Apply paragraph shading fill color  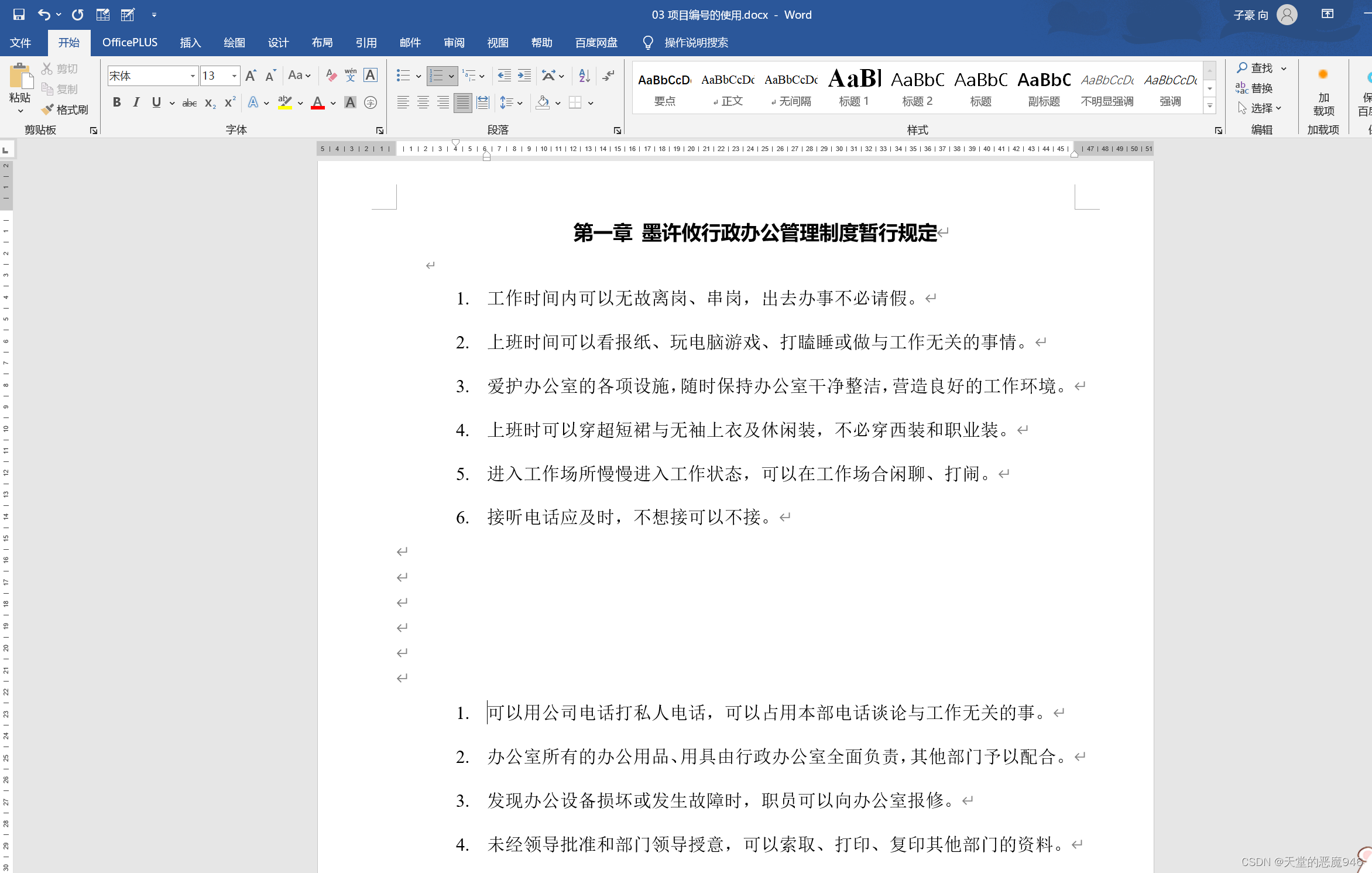(x=543, y=103)
